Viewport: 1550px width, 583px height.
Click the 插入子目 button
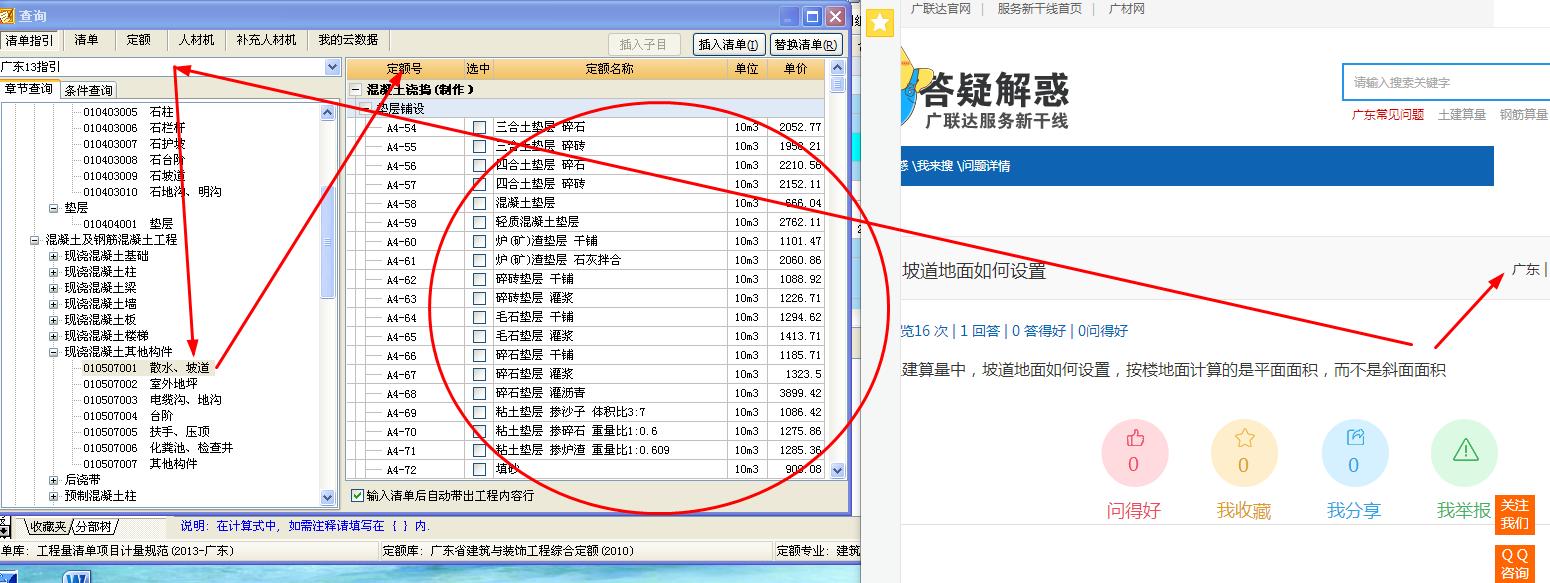click(x=644, y=44)
